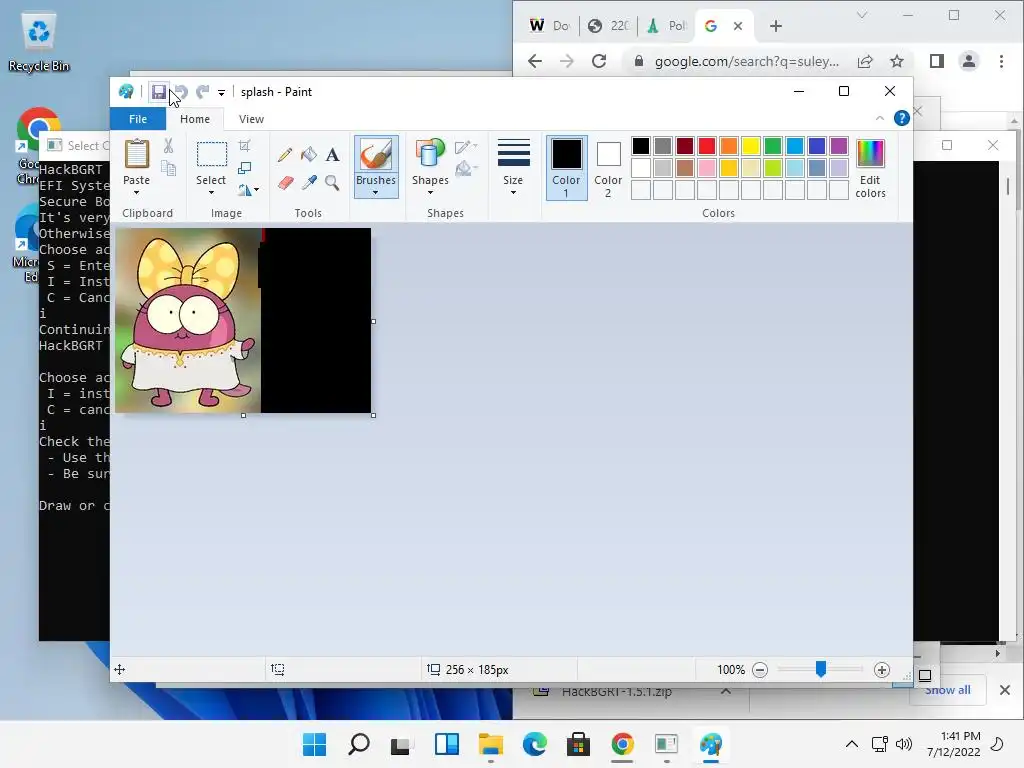This screenshot has width=1024, height=768.
Task: Select the Fill with color bucket
Action: coord(309,155)
